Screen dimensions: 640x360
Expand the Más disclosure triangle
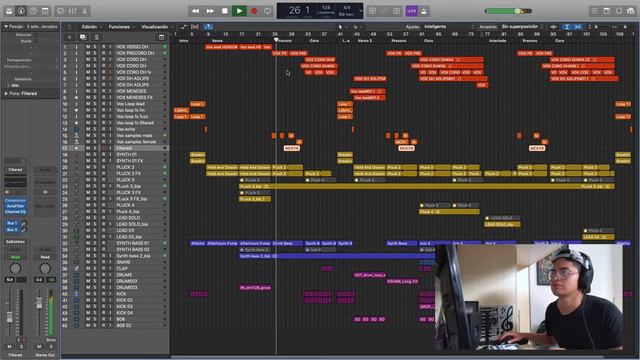point(9,86)
